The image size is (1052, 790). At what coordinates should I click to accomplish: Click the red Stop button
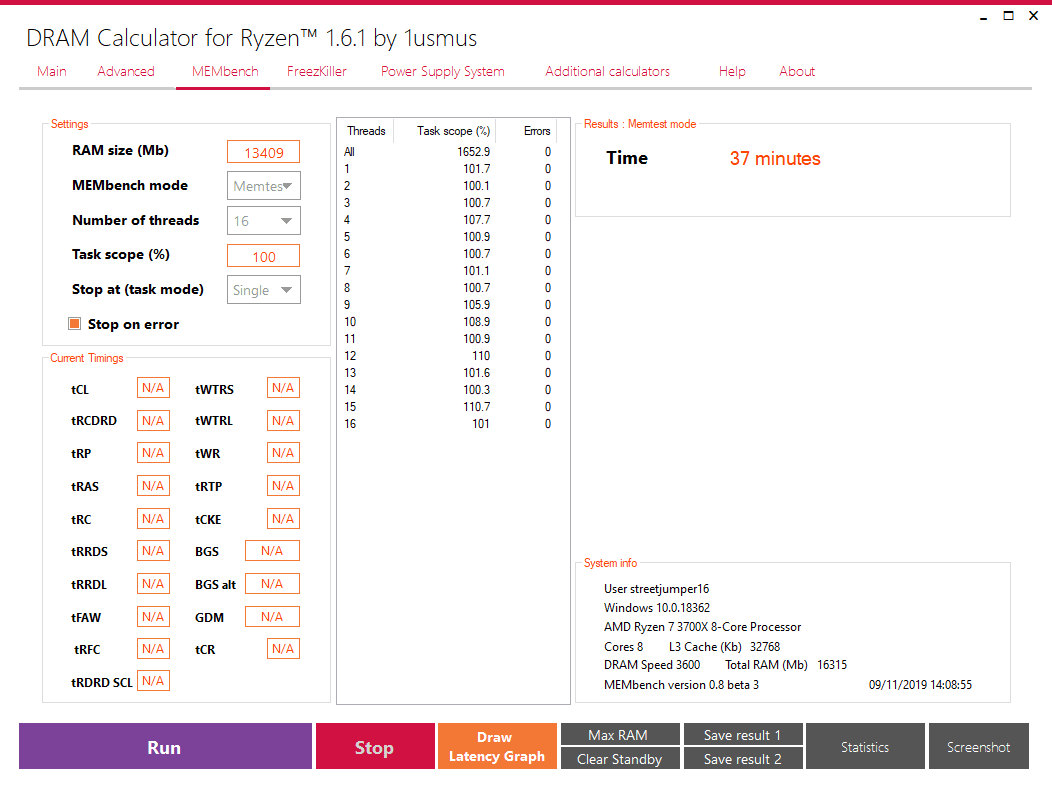coord(375,746)
